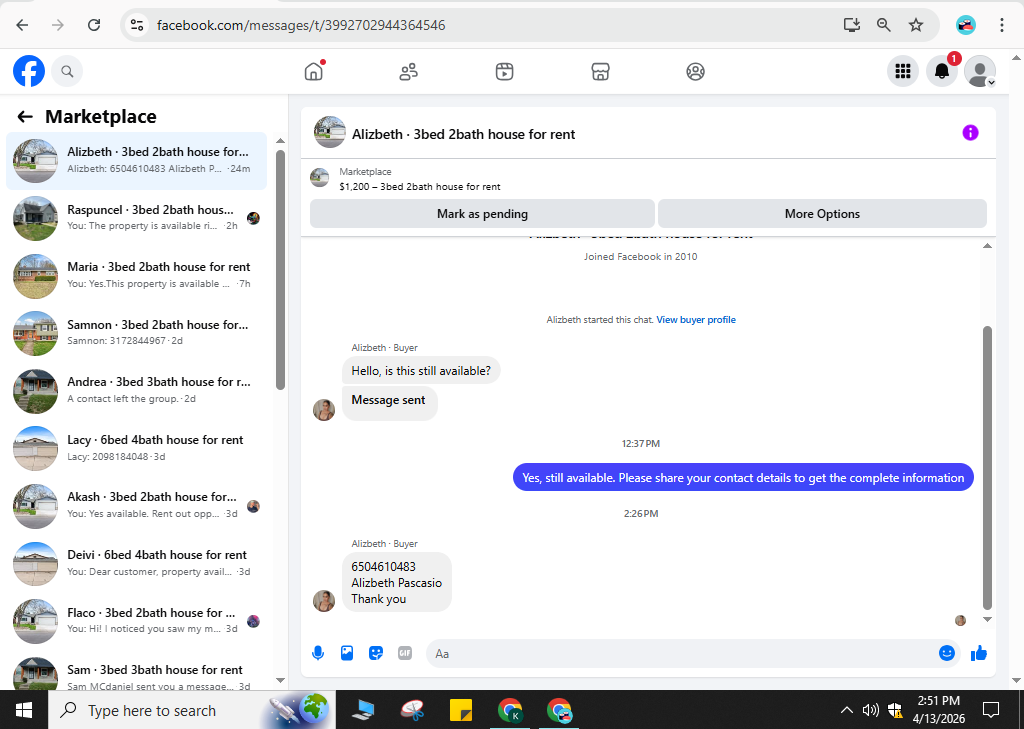
Task: Open the Akash conversation
Action: coord(136,506)
